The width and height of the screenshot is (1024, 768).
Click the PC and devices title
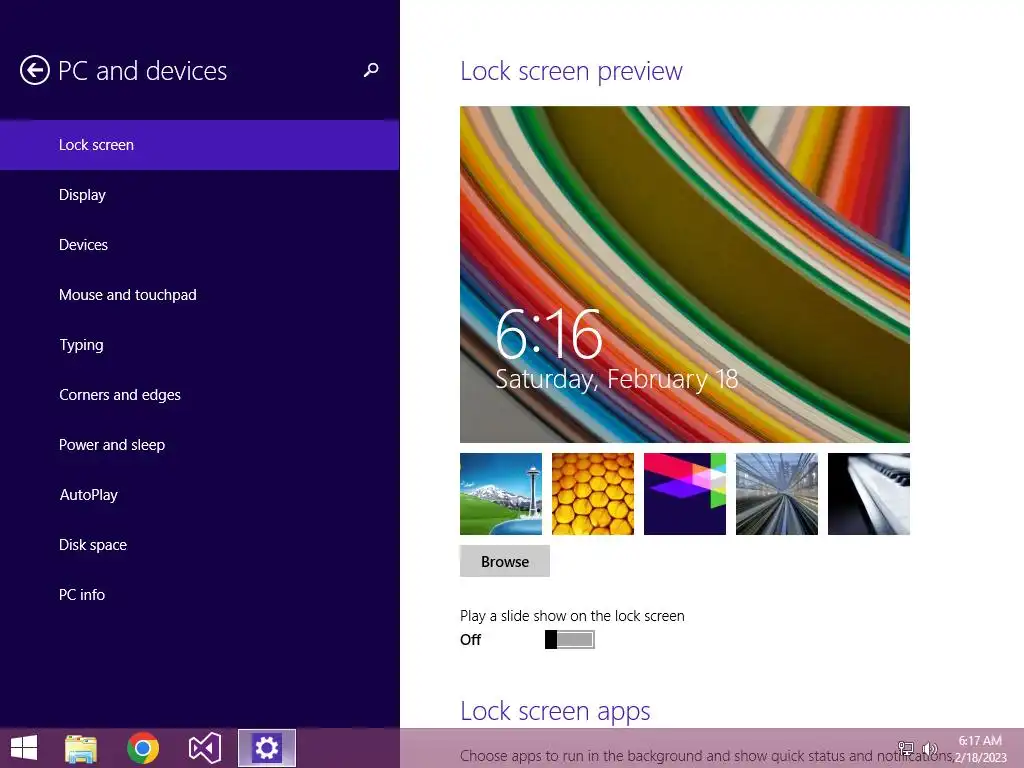(x=142, y=71)
